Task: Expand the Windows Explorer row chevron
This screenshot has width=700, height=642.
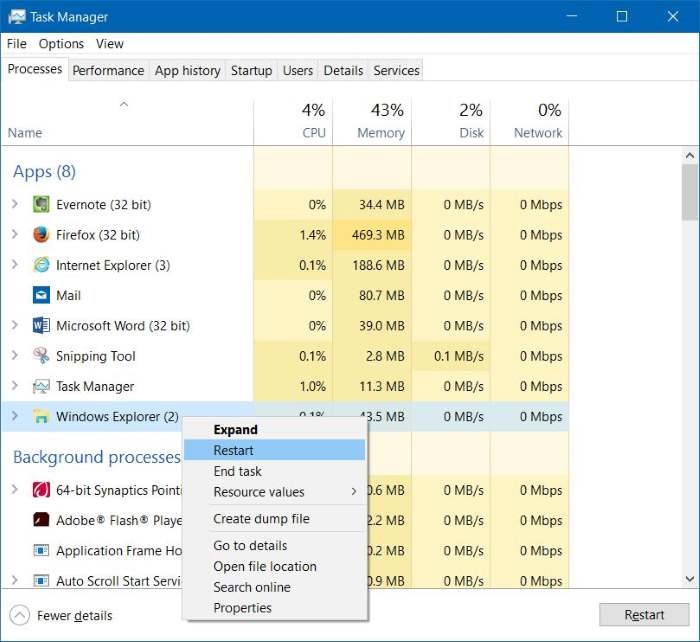Action: (x=15, y=416)
